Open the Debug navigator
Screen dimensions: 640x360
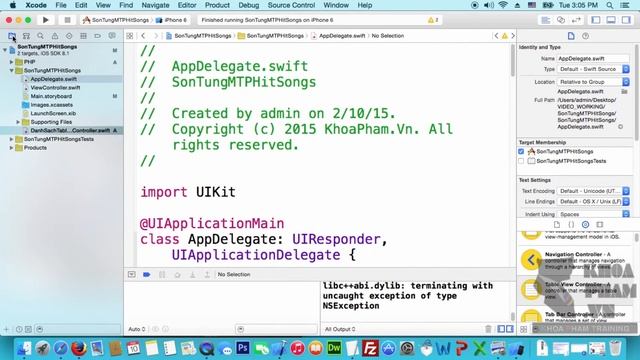[83, 36]
